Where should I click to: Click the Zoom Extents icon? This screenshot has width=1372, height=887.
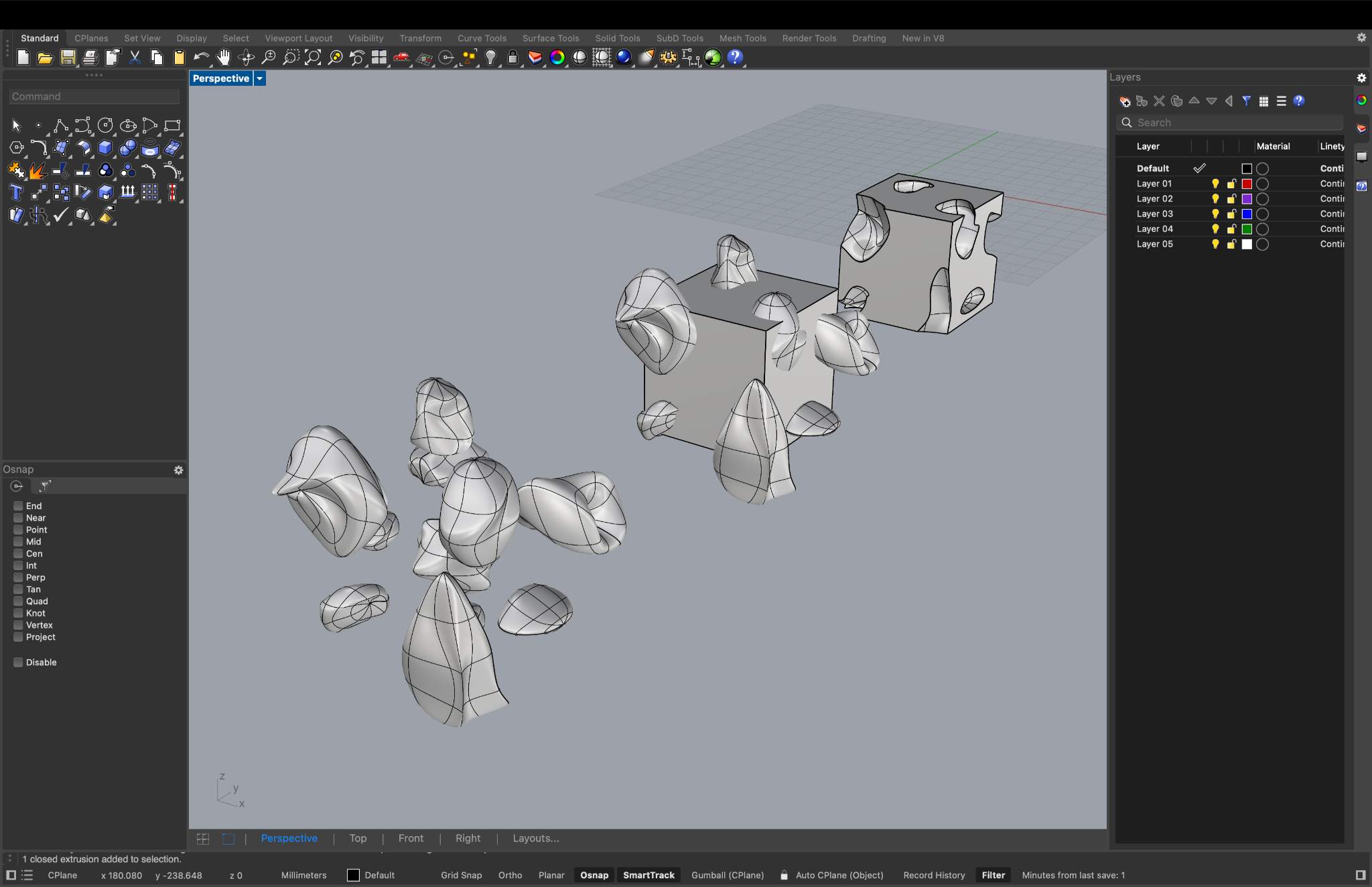click(313, 58)
